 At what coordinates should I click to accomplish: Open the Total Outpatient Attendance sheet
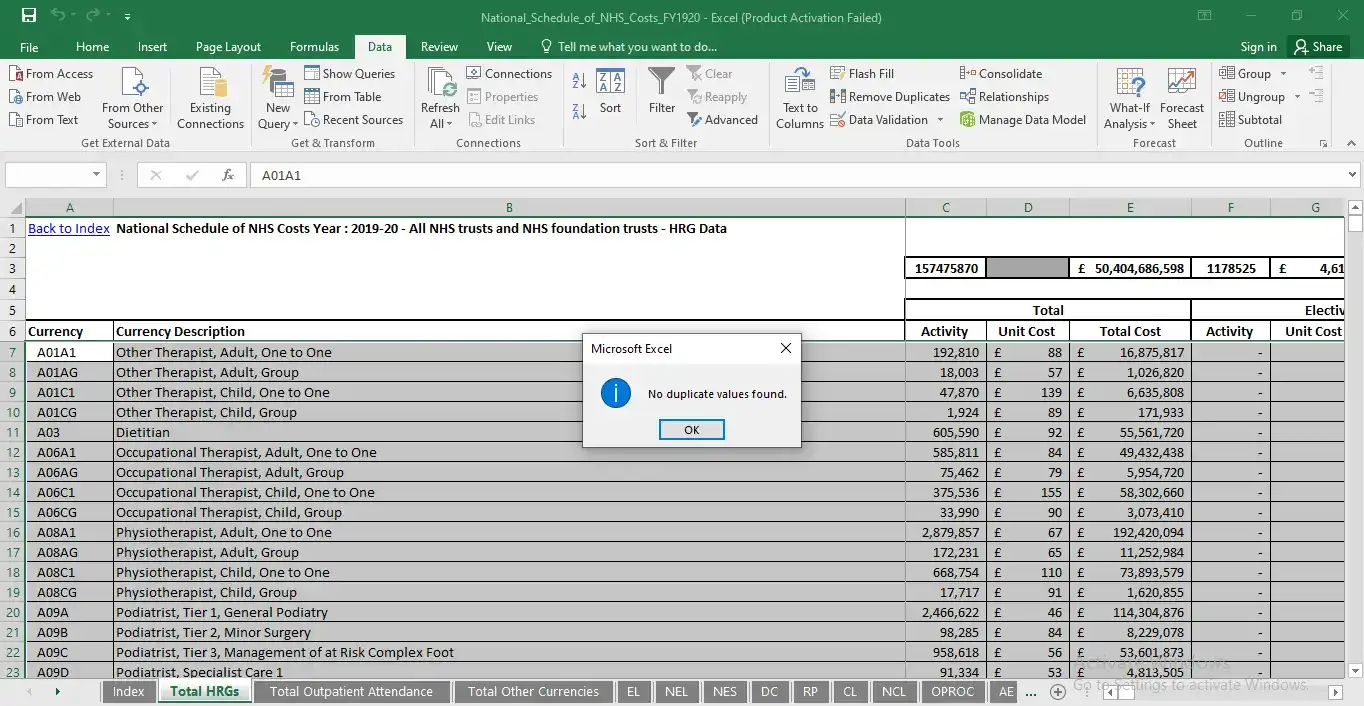pos(351,692)
